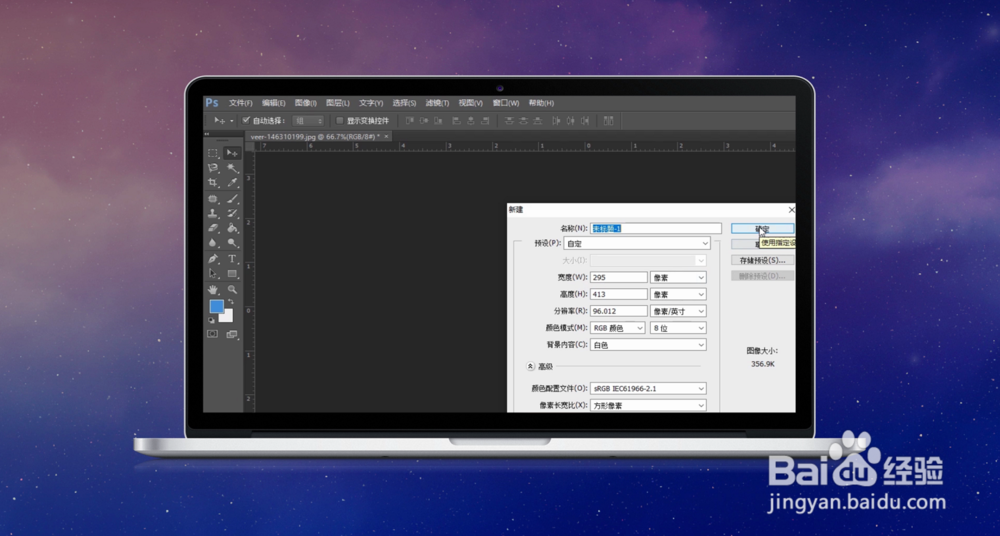Open the height unit dropdown 像素
The image size is (1000, 536).
pyautogui.click(x=678, y=294)
